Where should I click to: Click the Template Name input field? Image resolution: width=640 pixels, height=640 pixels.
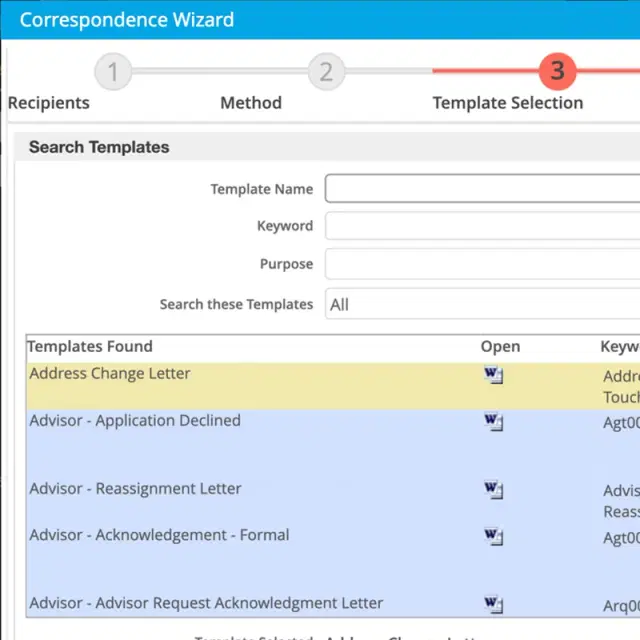(482, 189)
